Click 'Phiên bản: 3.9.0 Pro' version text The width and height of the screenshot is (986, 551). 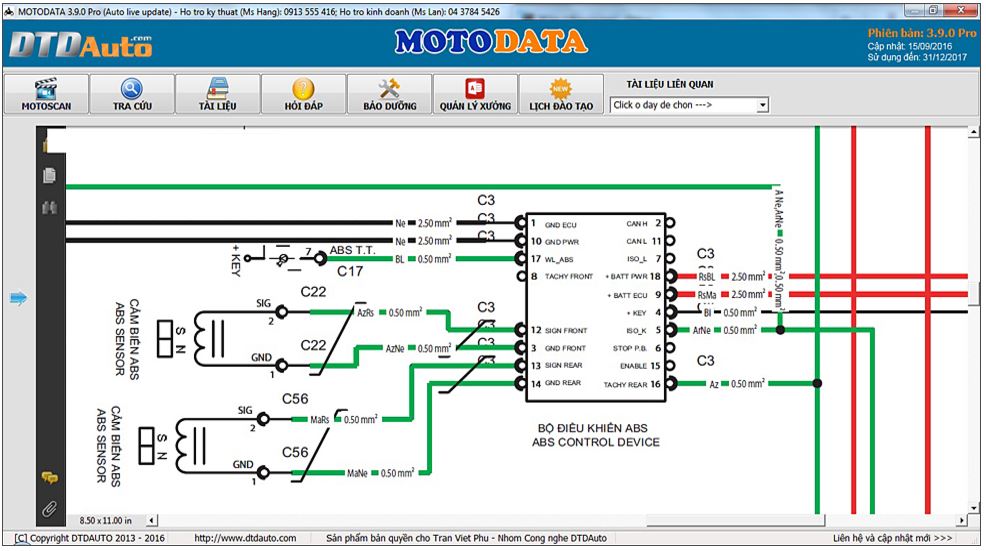(922, 33)
